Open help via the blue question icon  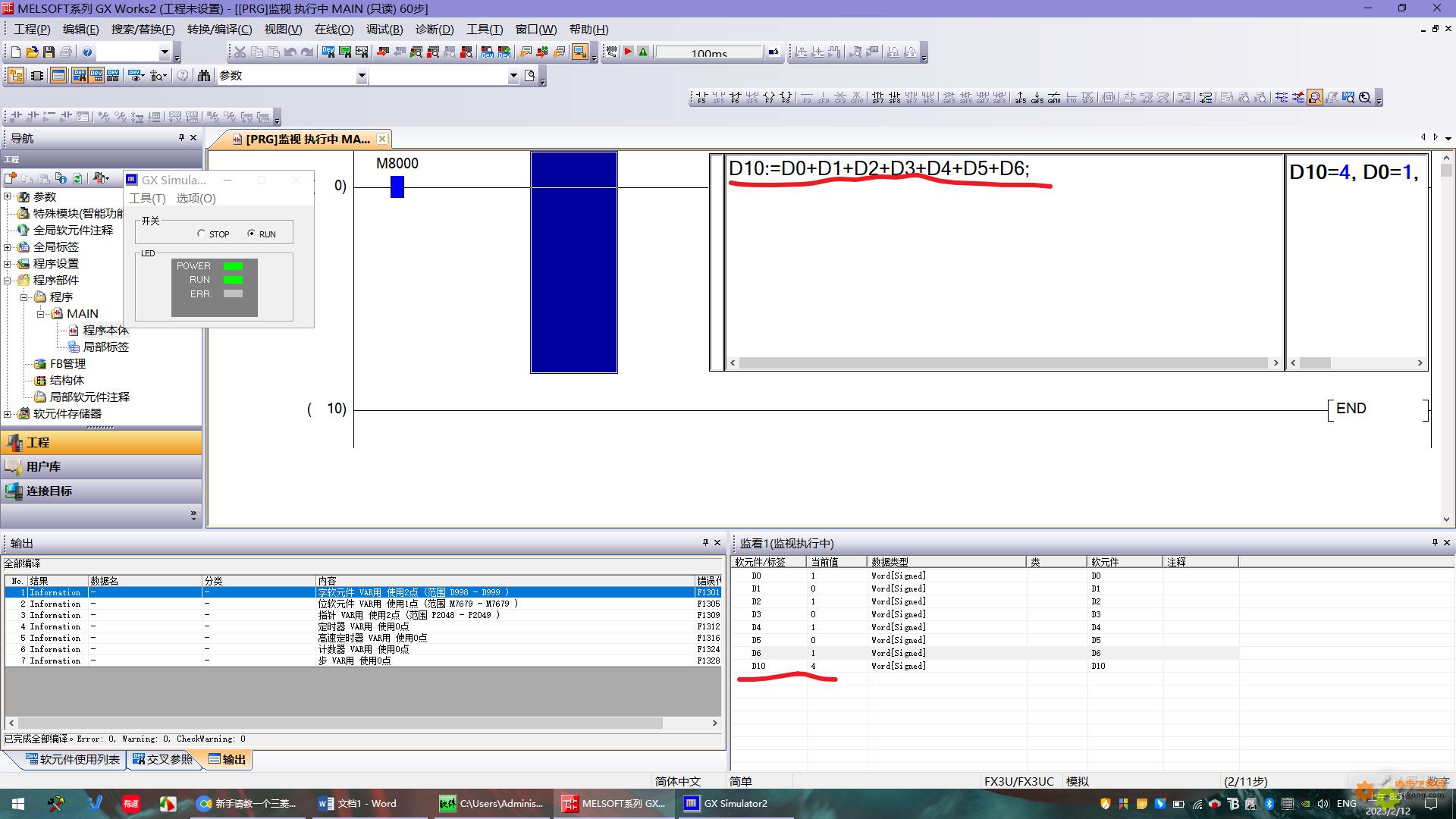point(87,52)
